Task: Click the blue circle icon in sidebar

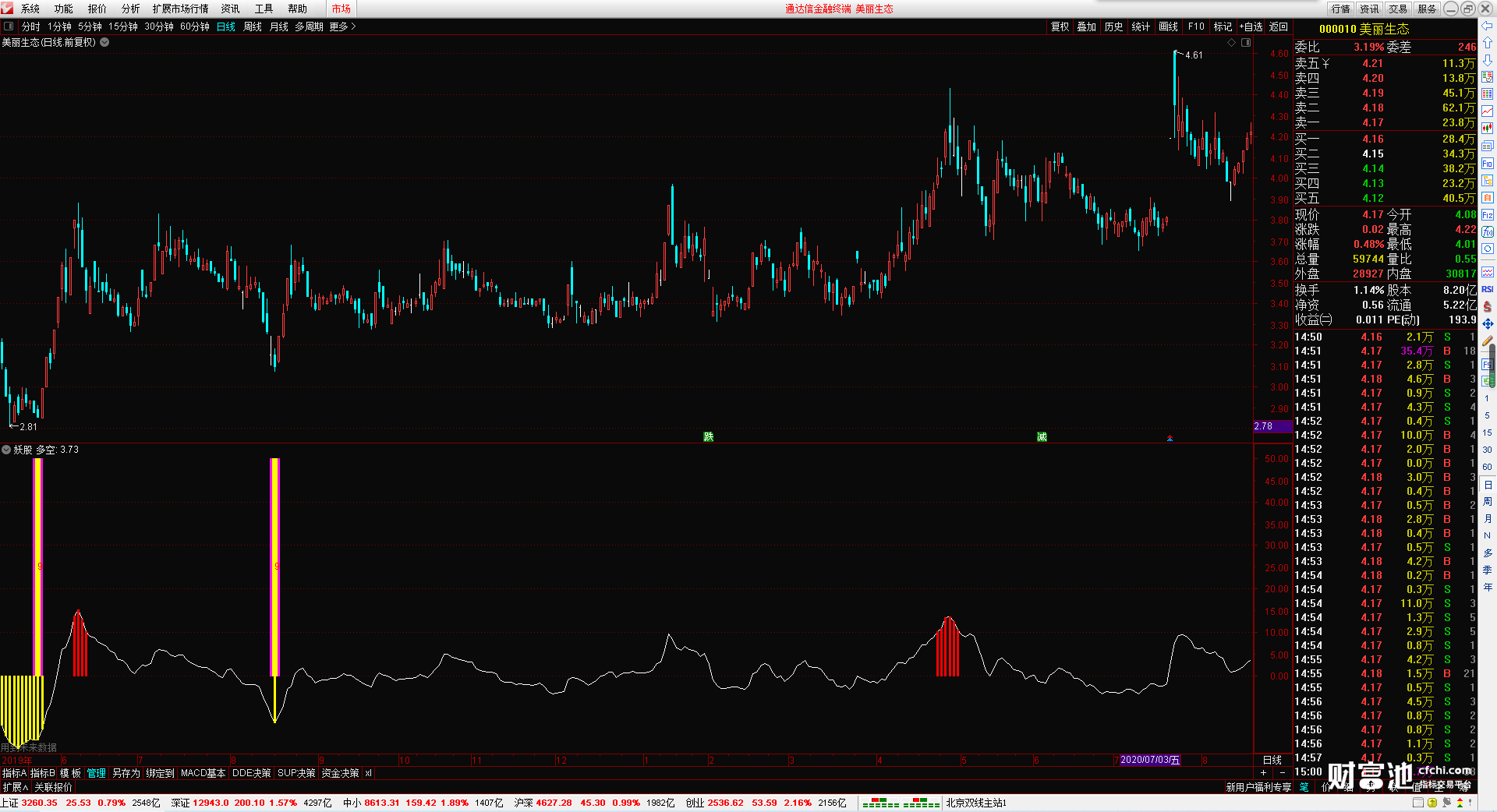Action: (1488, 249)
